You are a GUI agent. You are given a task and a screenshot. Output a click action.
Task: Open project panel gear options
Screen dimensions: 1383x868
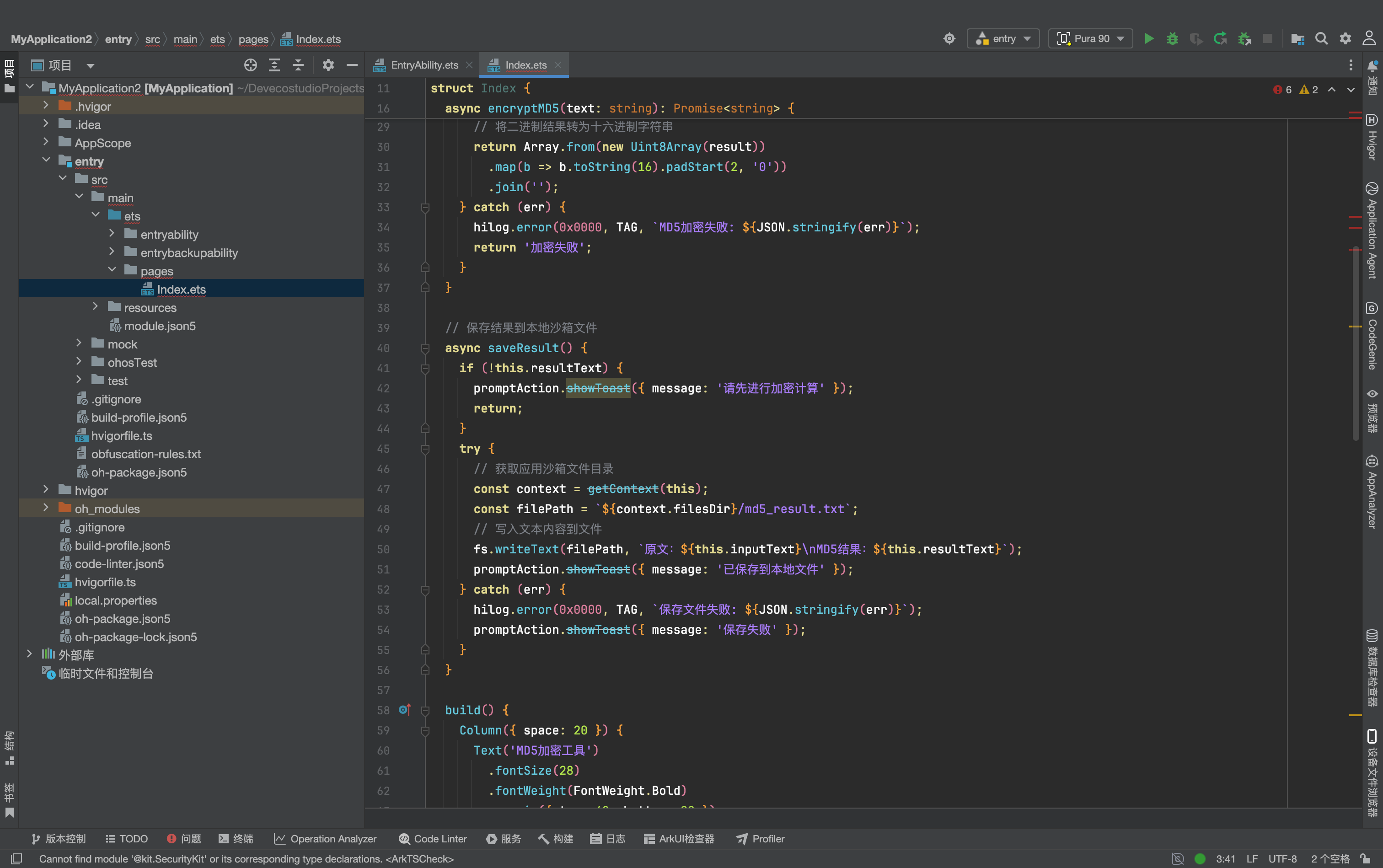point(328,65)
